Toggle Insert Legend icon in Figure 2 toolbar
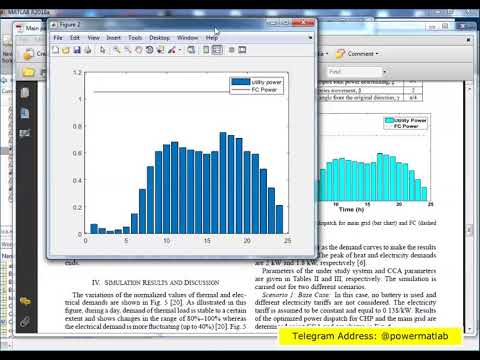Image resolution: width=480 pixels, height=360 pixels. click(217, 50)
